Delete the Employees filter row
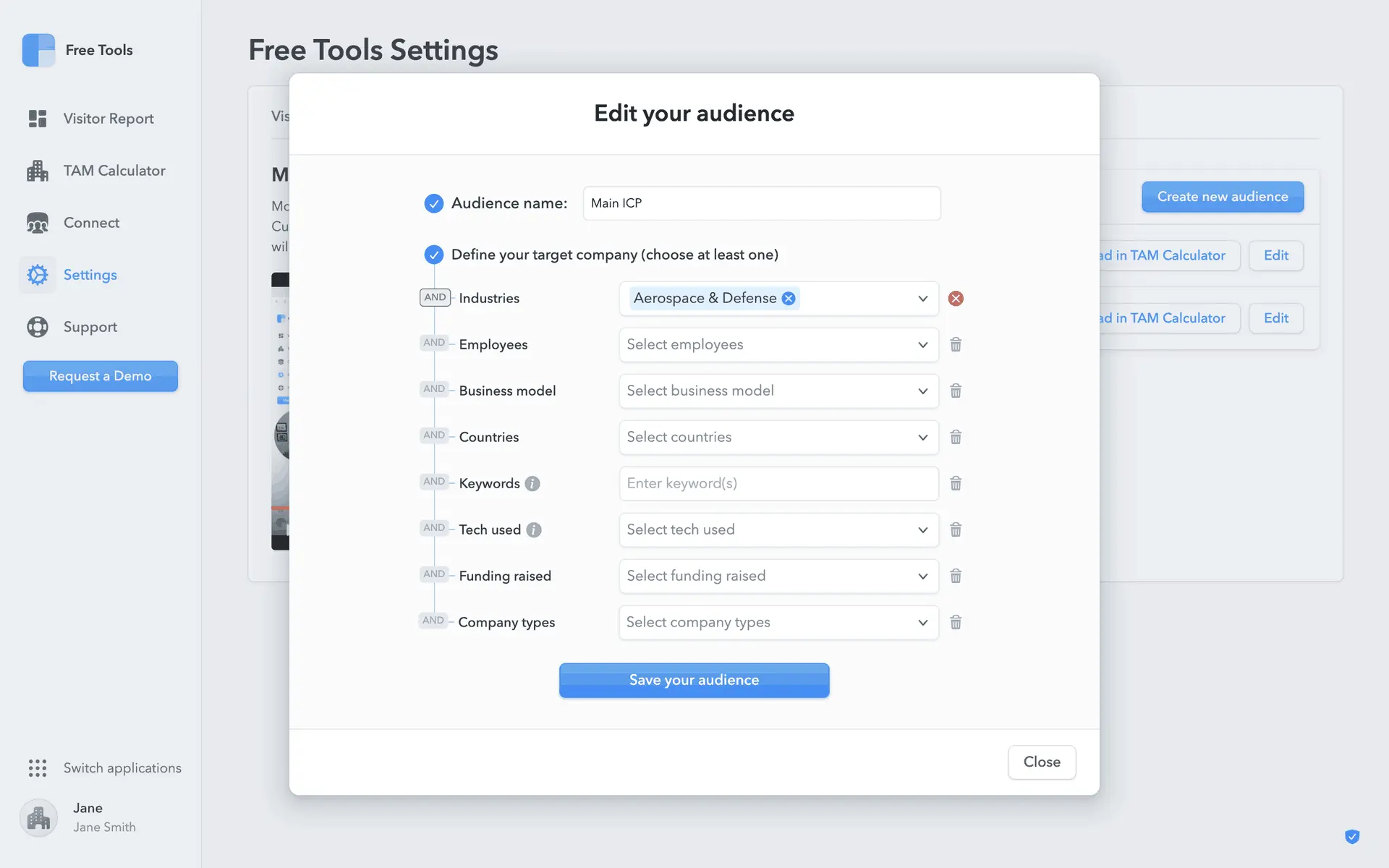Image resolution: width=1389 pixels, height=868 pixels. [x=956, y=345]
